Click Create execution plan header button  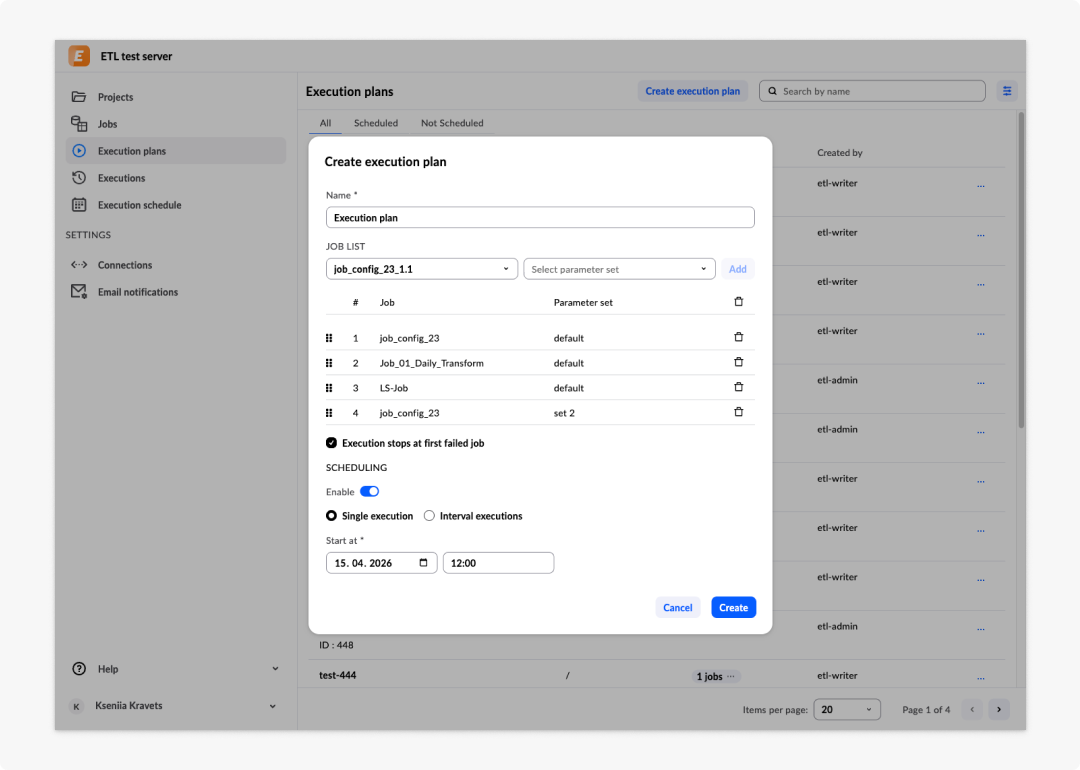point(692,91)
